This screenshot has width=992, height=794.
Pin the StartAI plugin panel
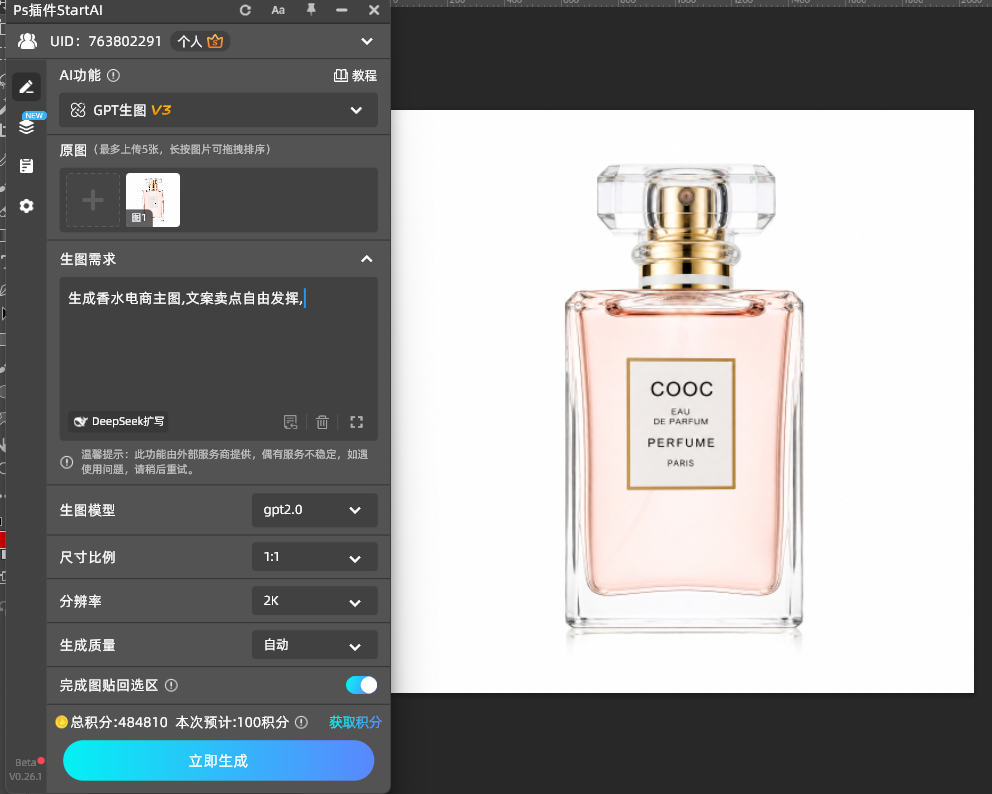pyautogui.click(x=311, y=9)
